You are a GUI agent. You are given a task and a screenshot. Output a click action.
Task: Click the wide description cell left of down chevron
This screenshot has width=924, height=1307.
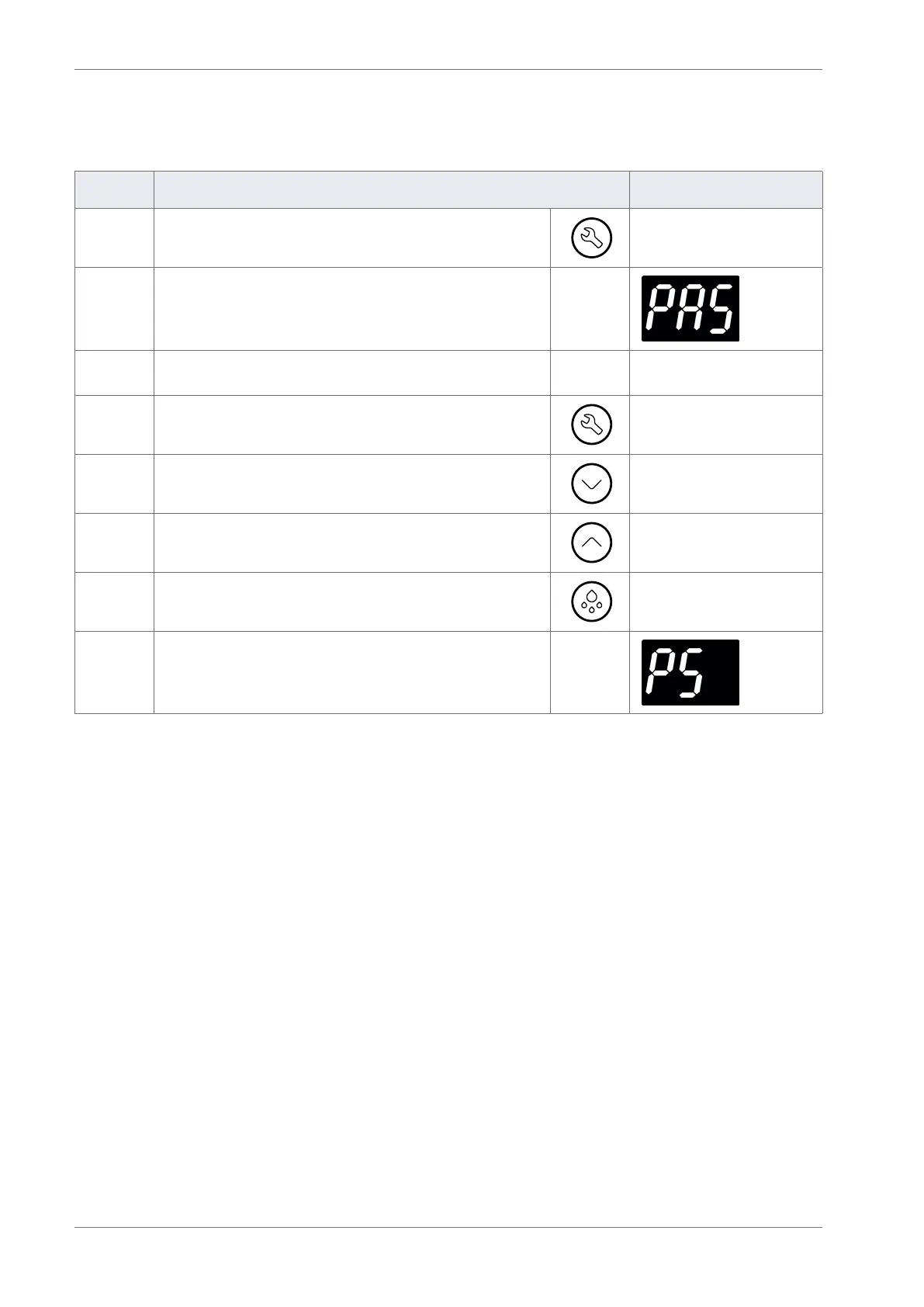click(352, 484)
